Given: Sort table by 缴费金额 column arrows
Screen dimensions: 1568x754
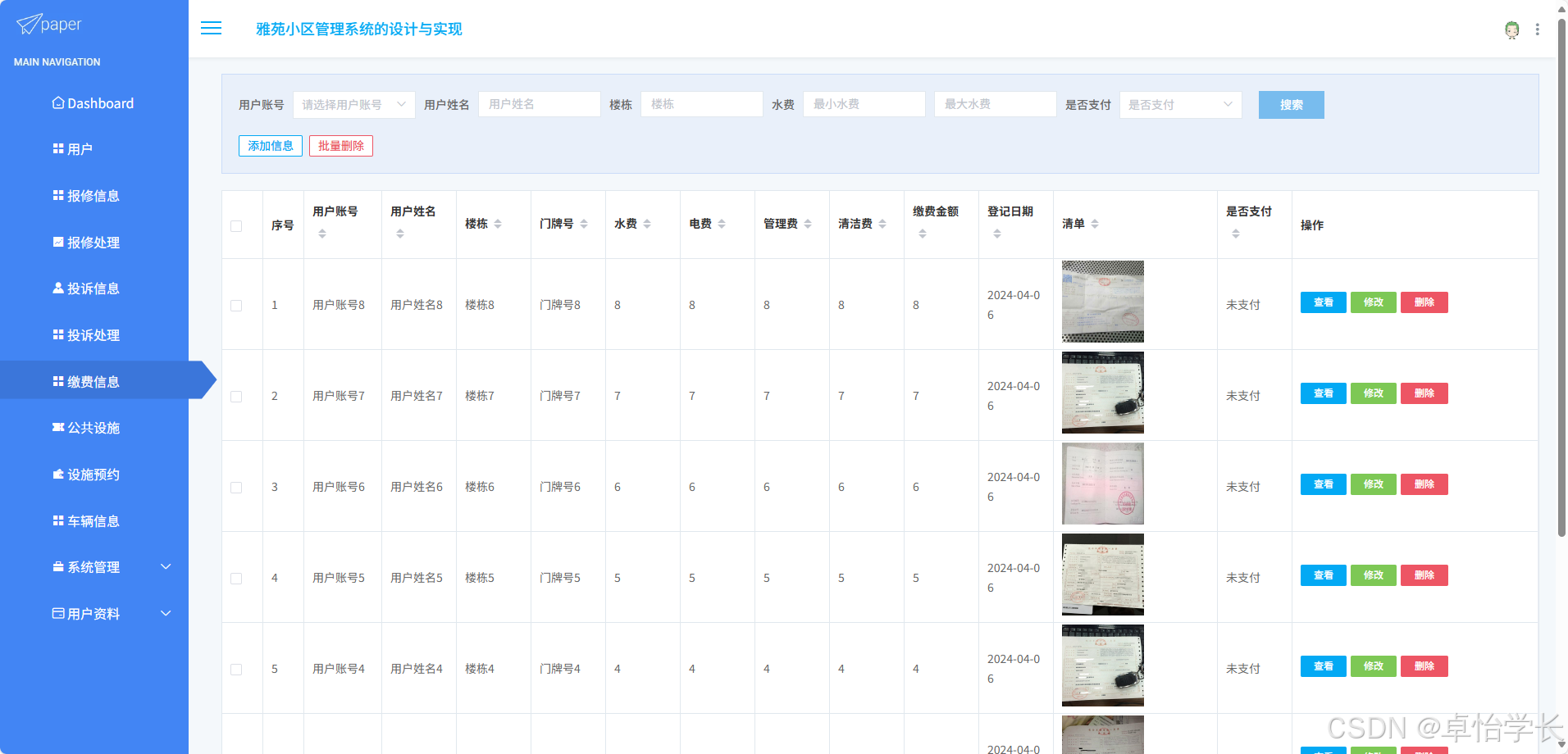Looking at the screenshot, I should (923, 234).
